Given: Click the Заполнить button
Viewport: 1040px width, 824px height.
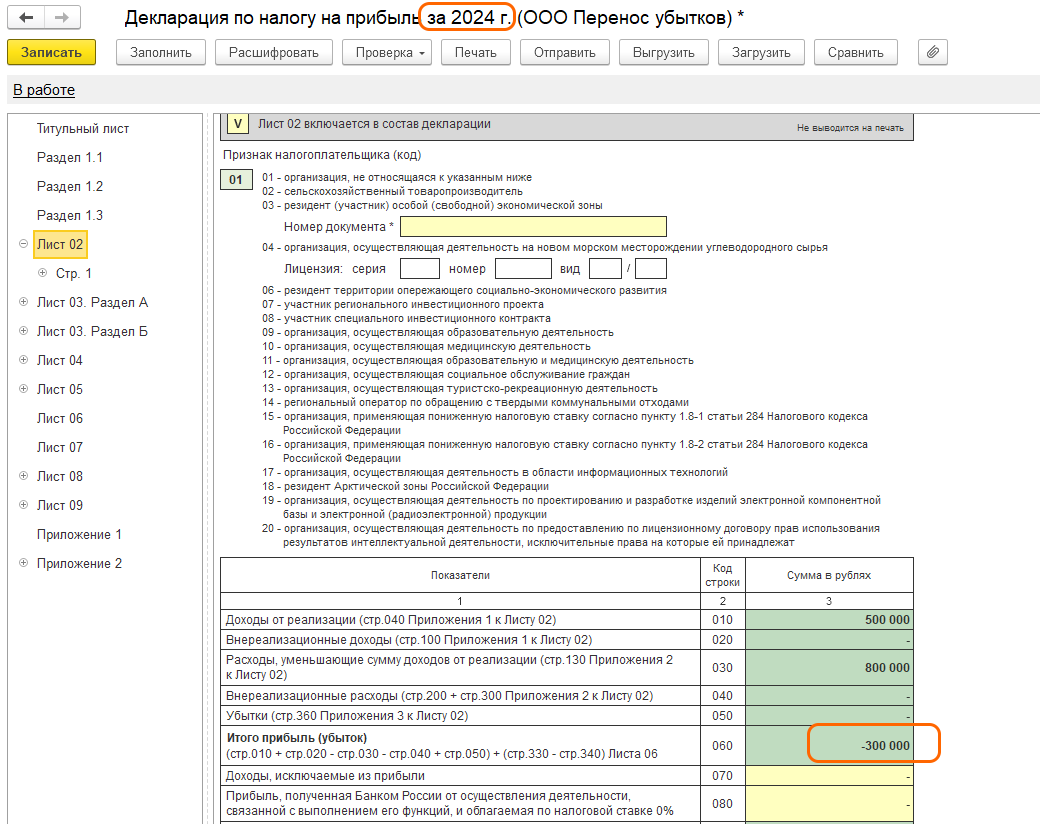Looking at the screenshot, I should pyautogui.click(x=161, y=52).
